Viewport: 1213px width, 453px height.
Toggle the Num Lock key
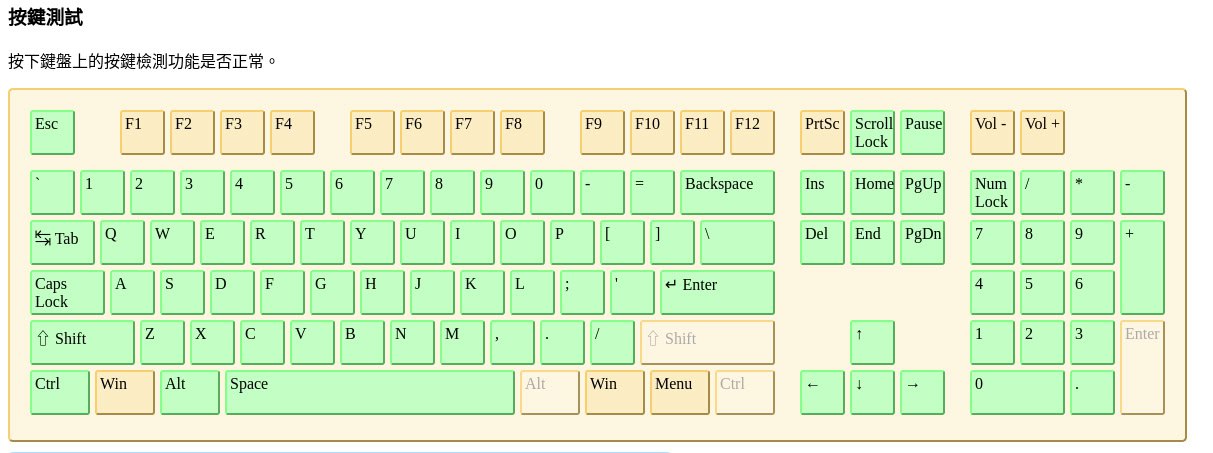992,192
